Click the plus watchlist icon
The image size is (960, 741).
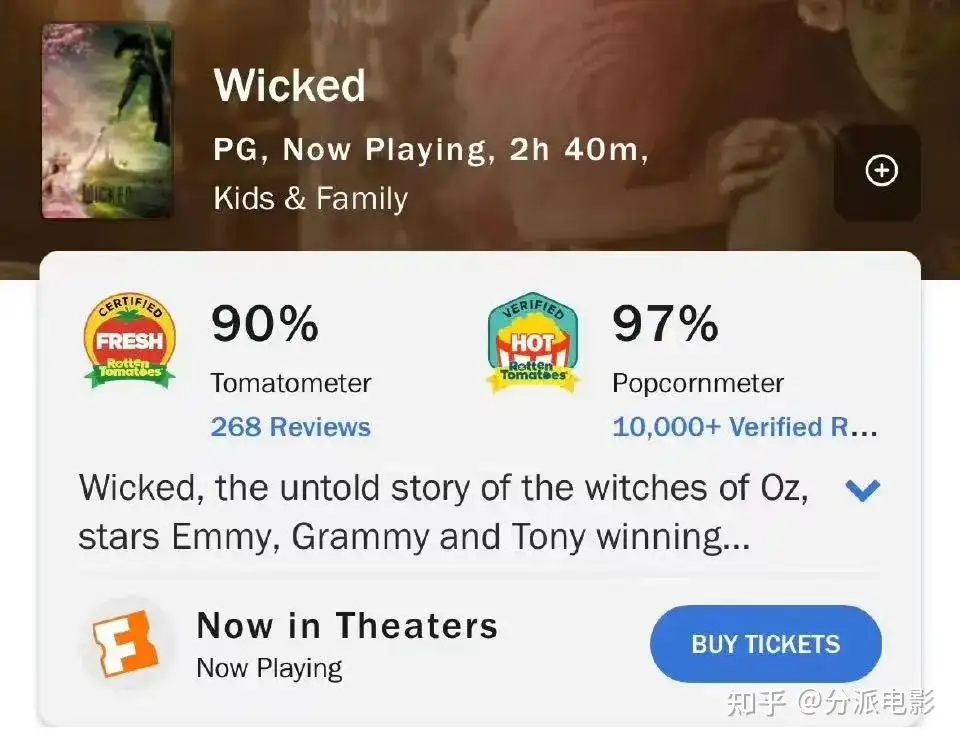[x=881, y=170]
